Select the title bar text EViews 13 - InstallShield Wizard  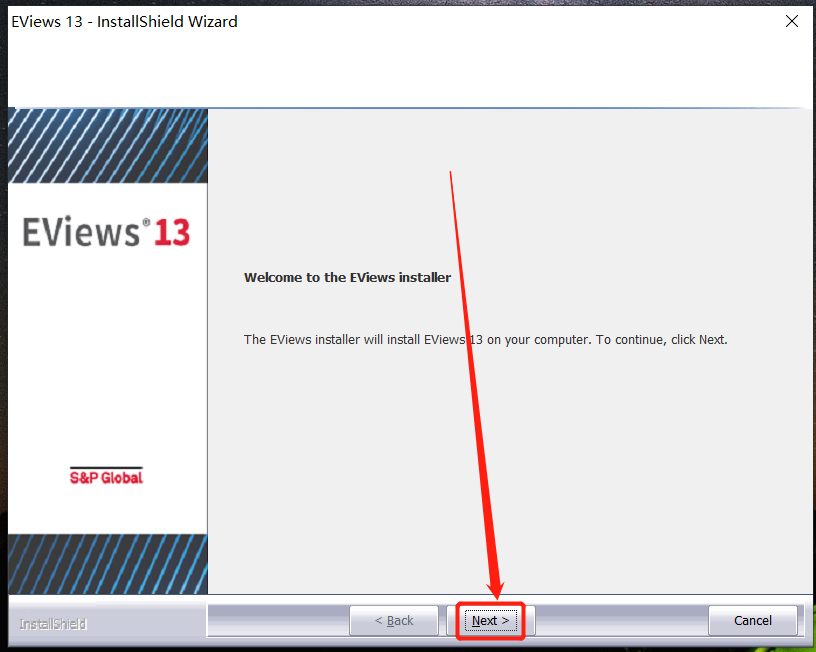pyautogui.click(x=124, y=20)
